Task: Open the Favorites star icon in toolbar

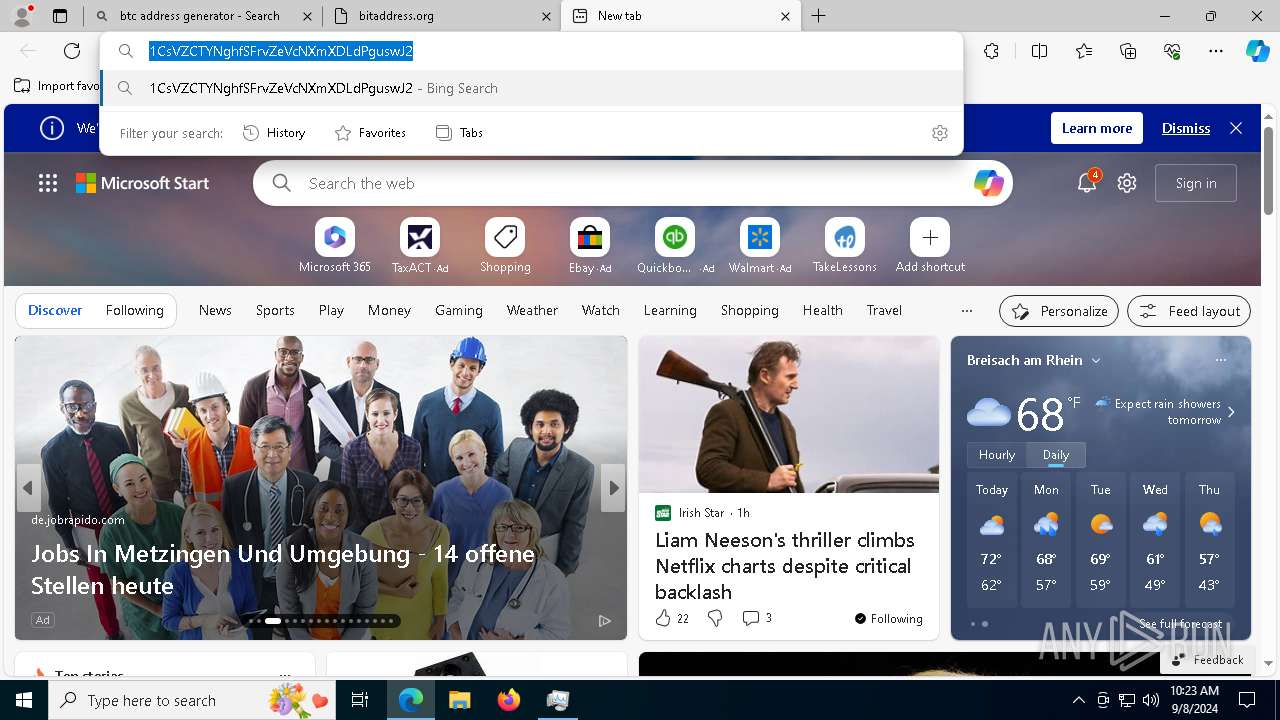Action: click(x=1084, y=51)
